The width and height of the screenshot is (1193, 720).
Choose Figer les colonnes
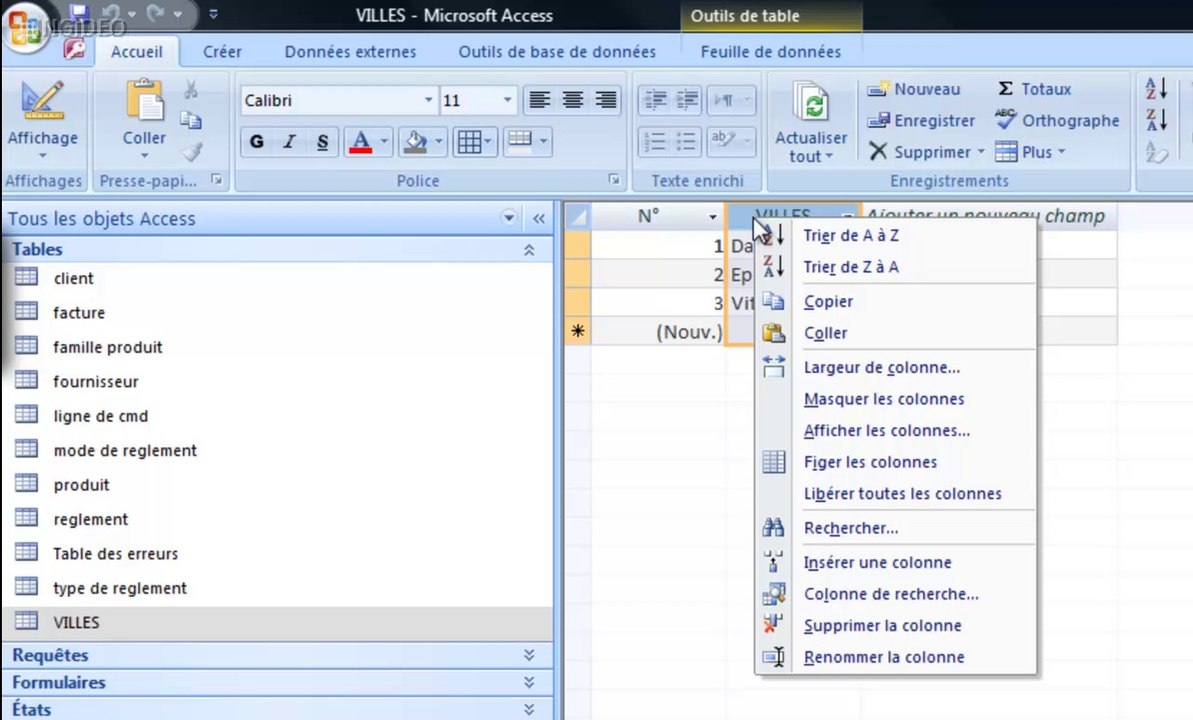(896, 462)
